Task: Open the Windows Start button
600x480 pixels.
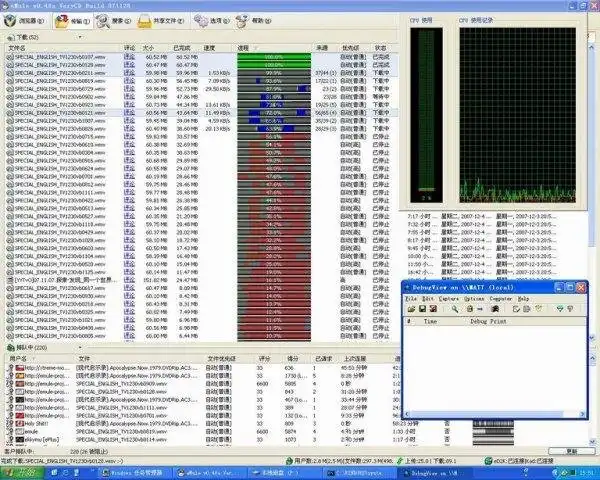Action: click(21, 473)
